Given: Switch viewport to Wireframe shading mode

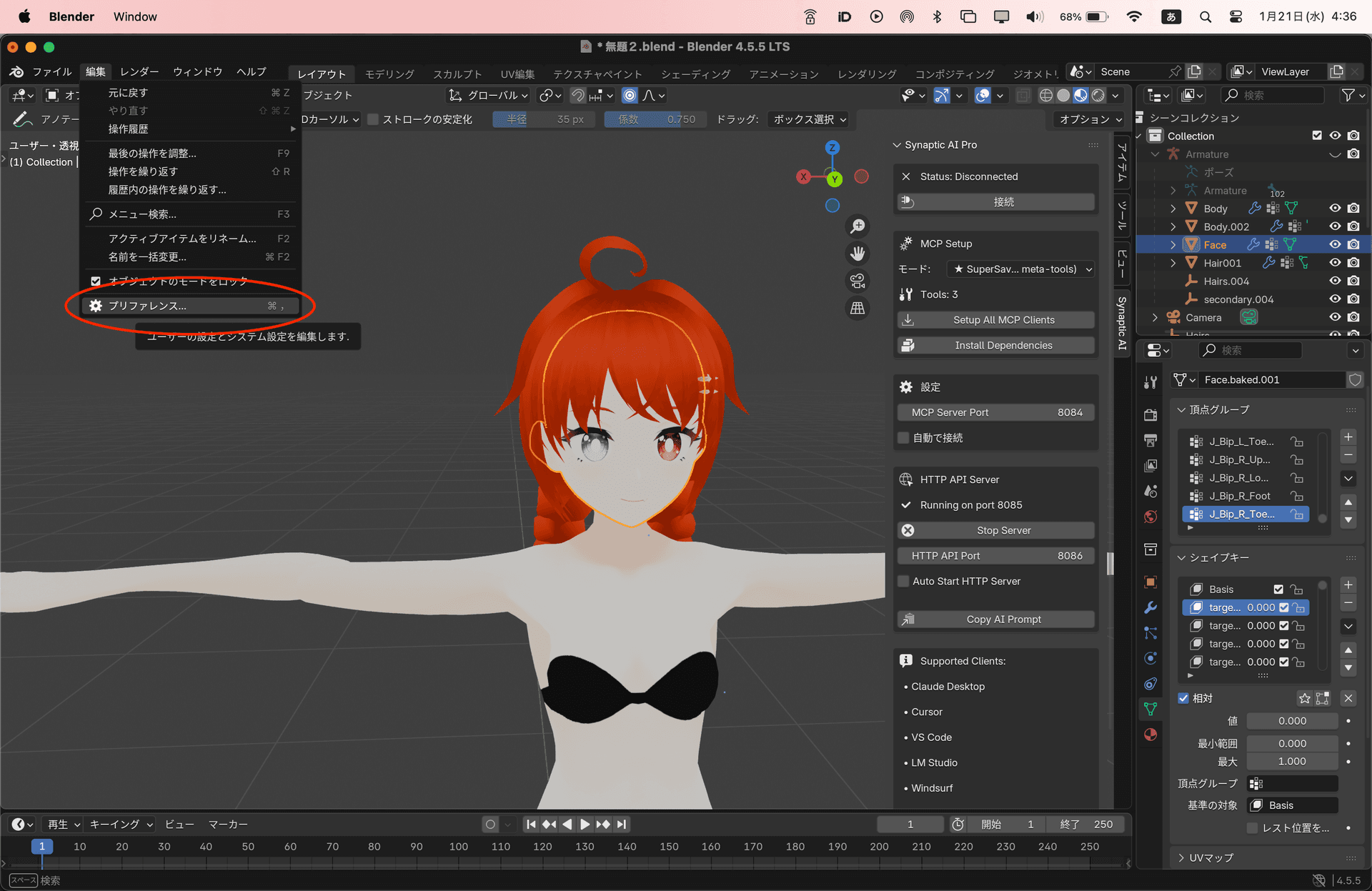Looking at the screenshot, I should point(1045,95).
